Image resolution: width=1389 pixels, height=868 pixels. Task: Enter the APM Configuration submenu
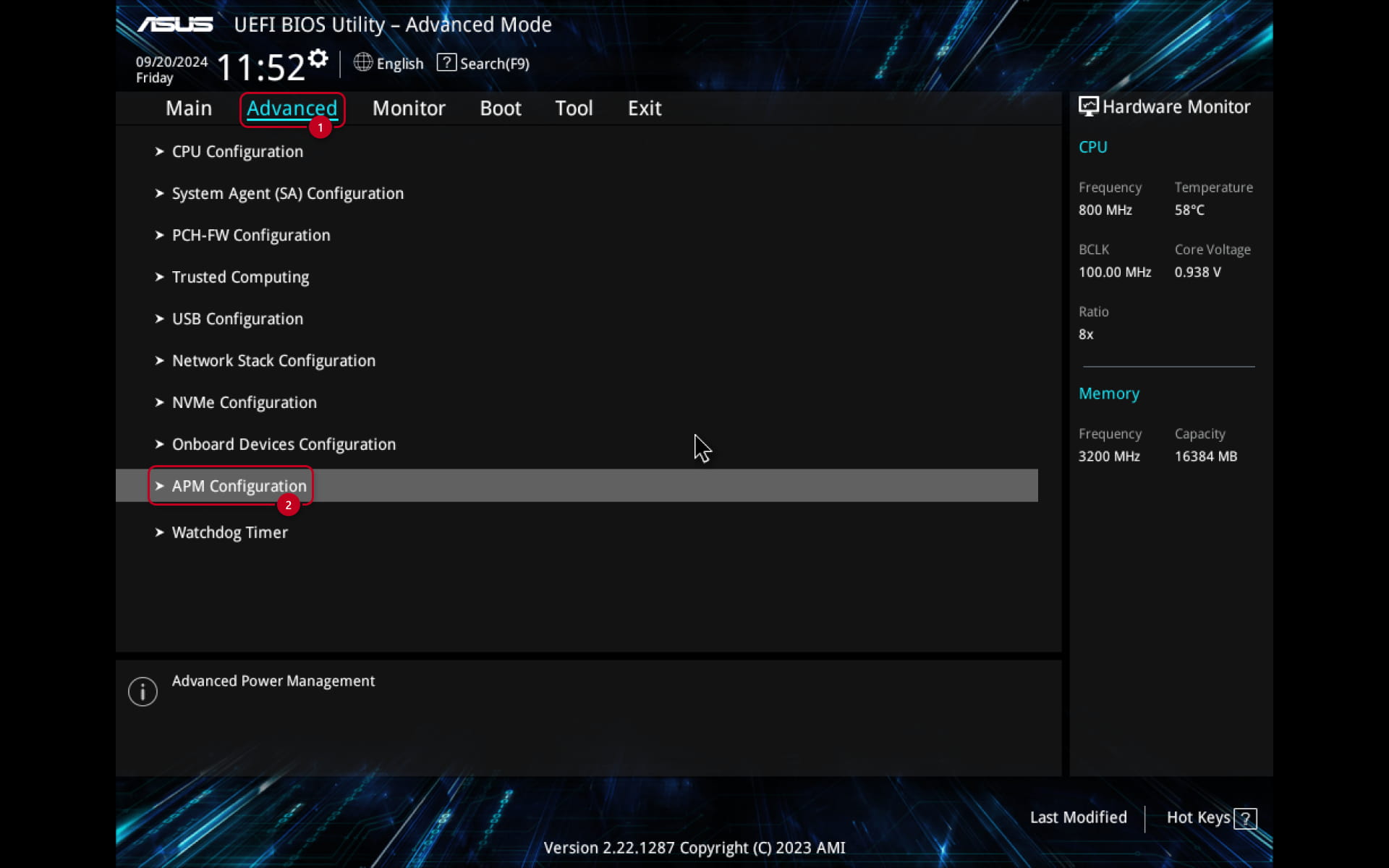click(577, 485)
